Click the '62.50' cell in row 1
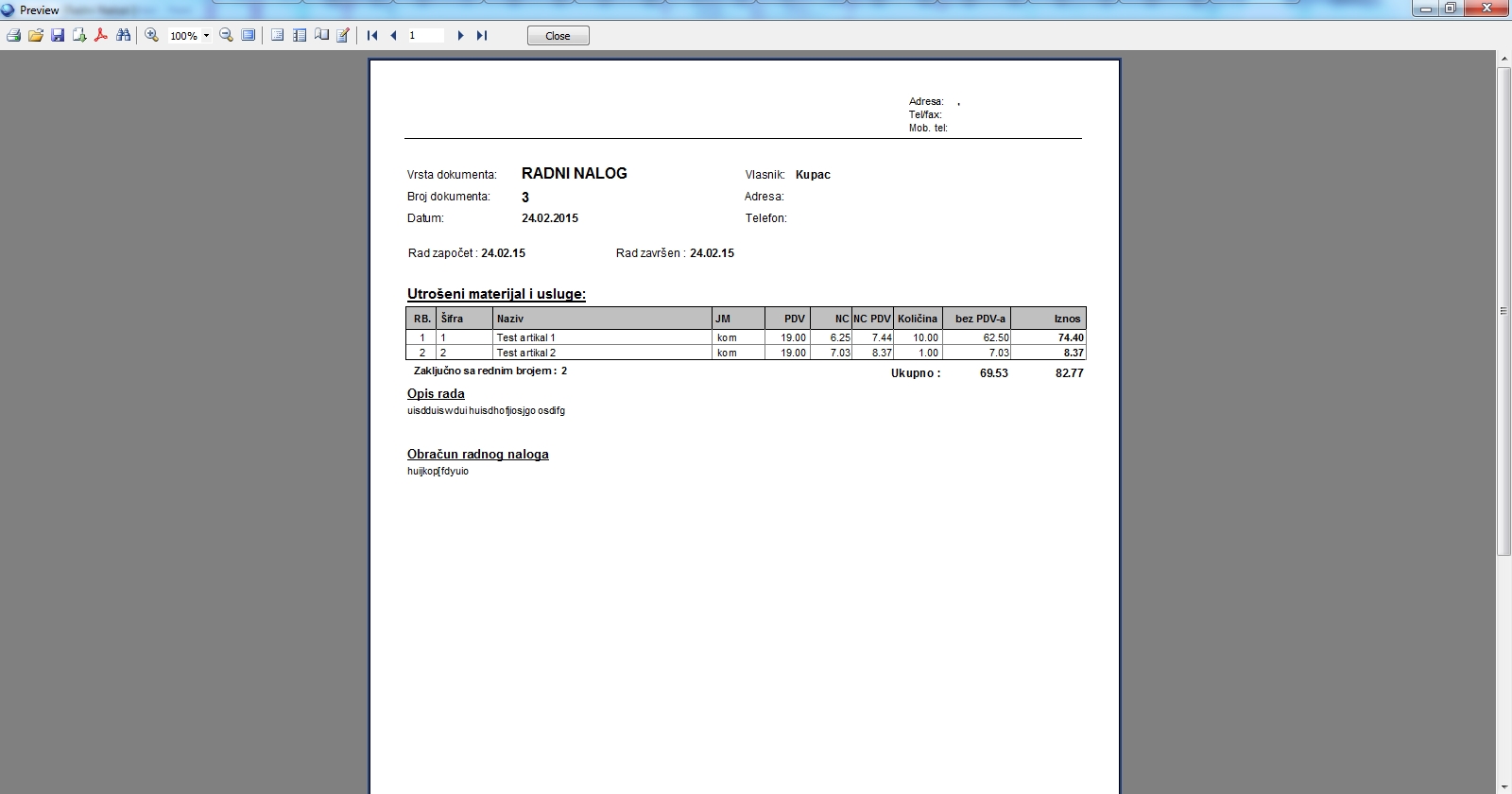The image size is (1512, 794). click(x=977, y=337)
